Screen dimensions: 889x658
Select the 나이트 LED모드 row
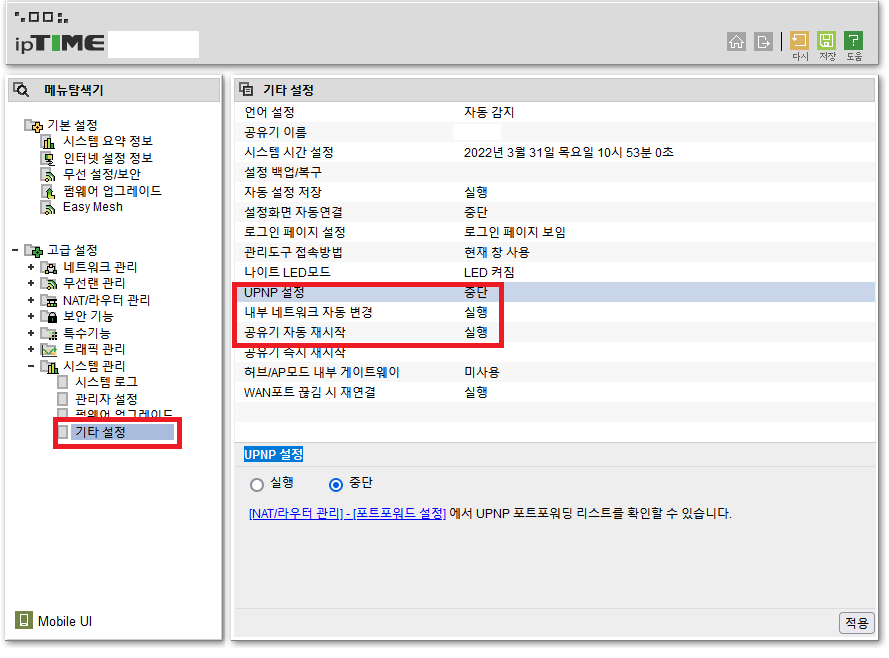click(x=554, y=273)
